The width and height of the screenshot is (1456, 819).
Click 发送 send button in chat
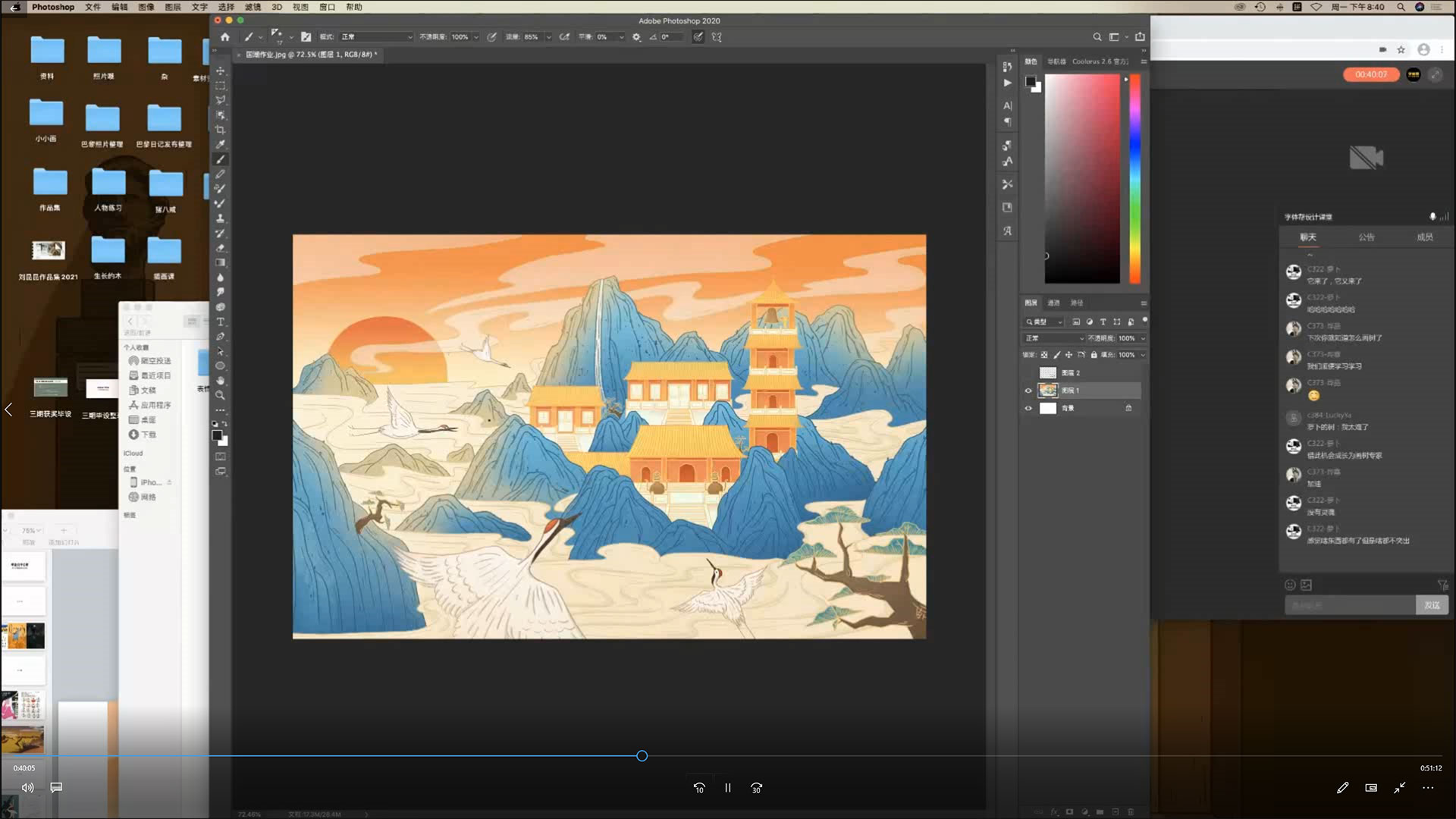[x=1432, y=605]
